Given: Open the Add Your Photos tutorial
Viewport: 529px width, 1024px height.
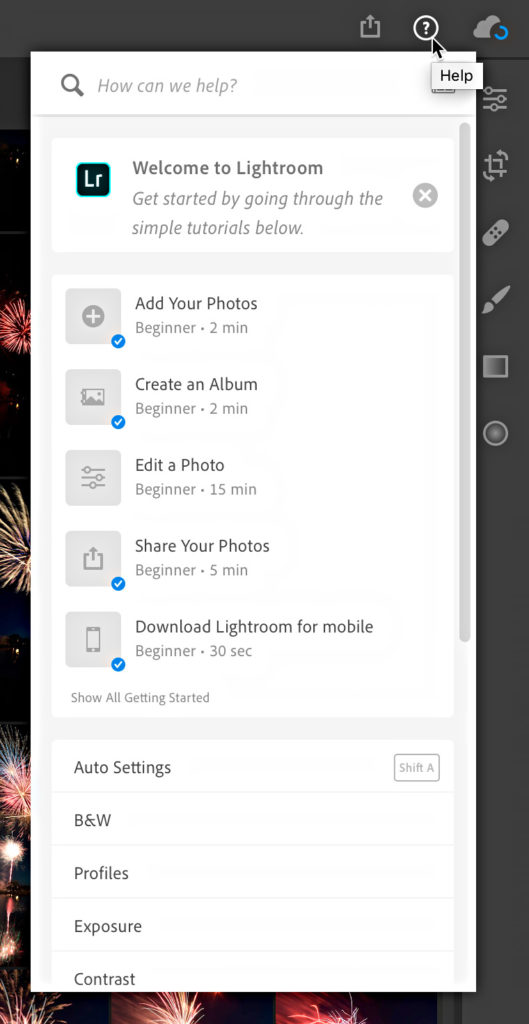Looking at the screenshot, I should point(252,316).
